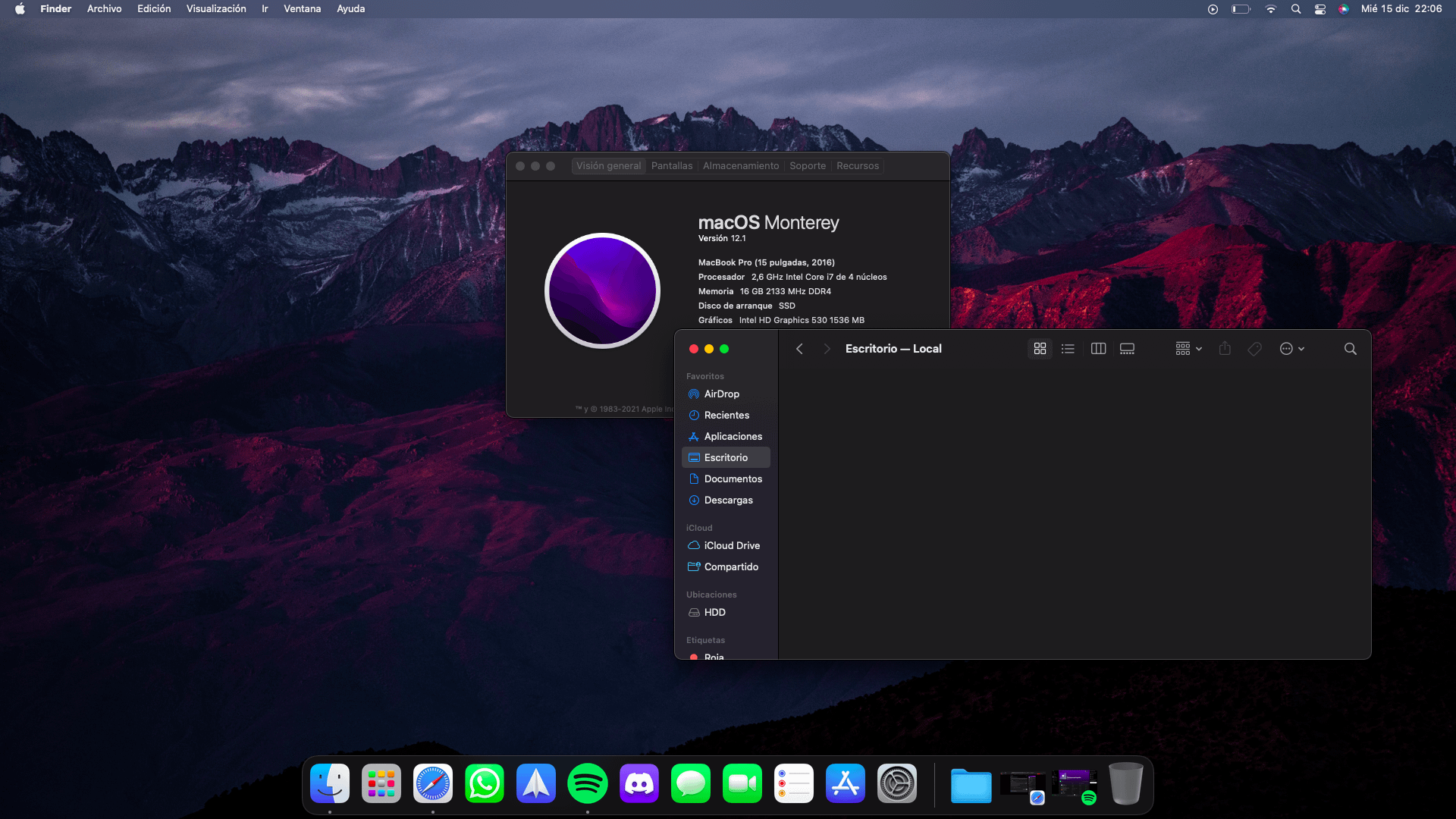Open WhatsApp from the Dock
The width and height of the screenshot is (1456, 819).
(485, 783)
